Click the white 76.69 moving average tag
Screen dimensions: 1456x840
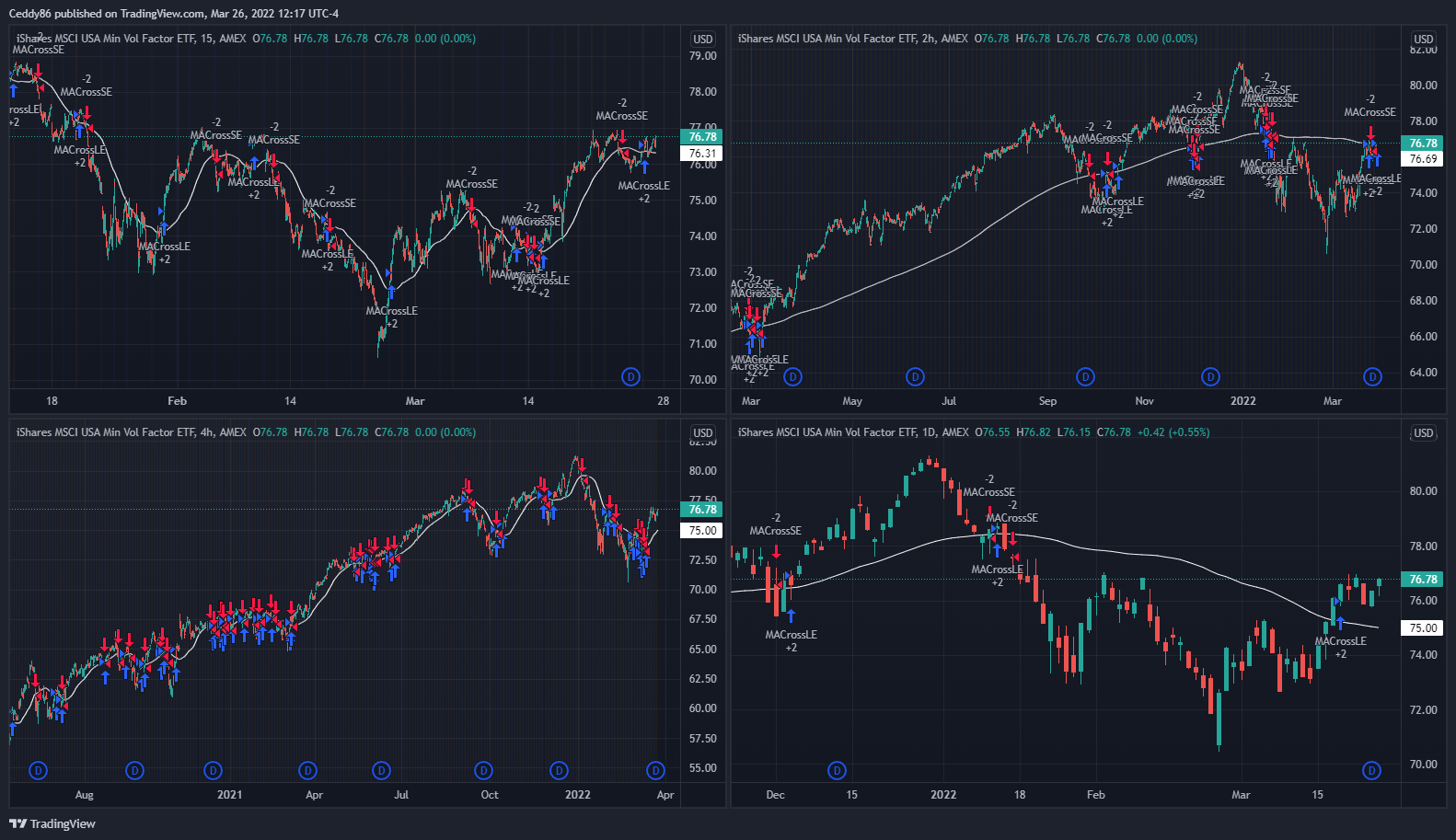1423,159
